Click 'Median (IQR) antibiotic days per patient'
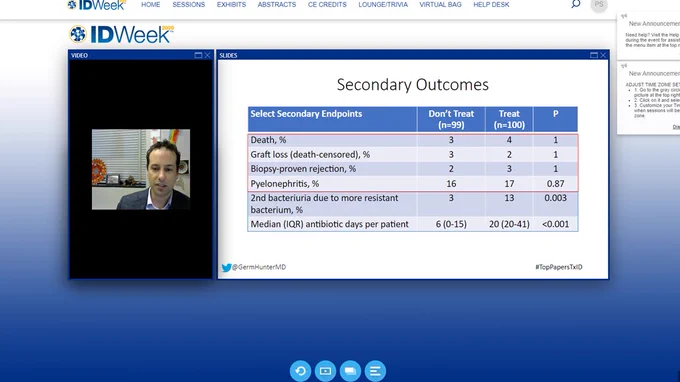This screenshot has height=382, width=680. (x=330, y=224)
